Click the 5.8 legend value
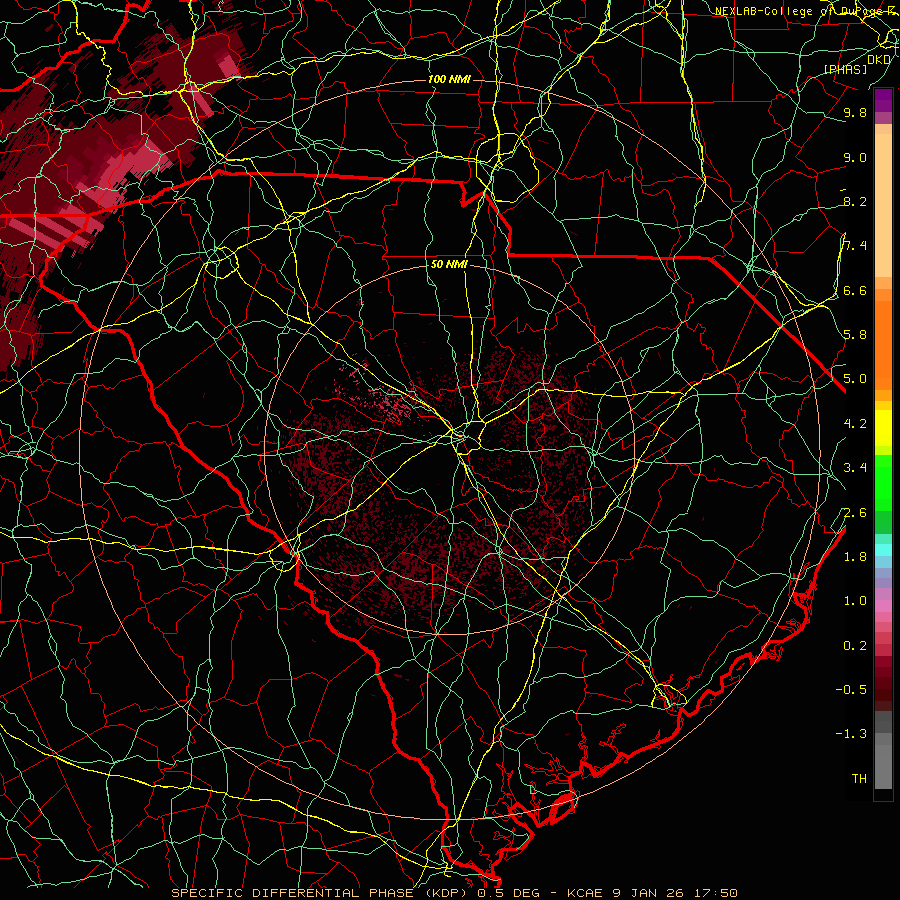Screen dimensions: 900x900 (855, 334)
